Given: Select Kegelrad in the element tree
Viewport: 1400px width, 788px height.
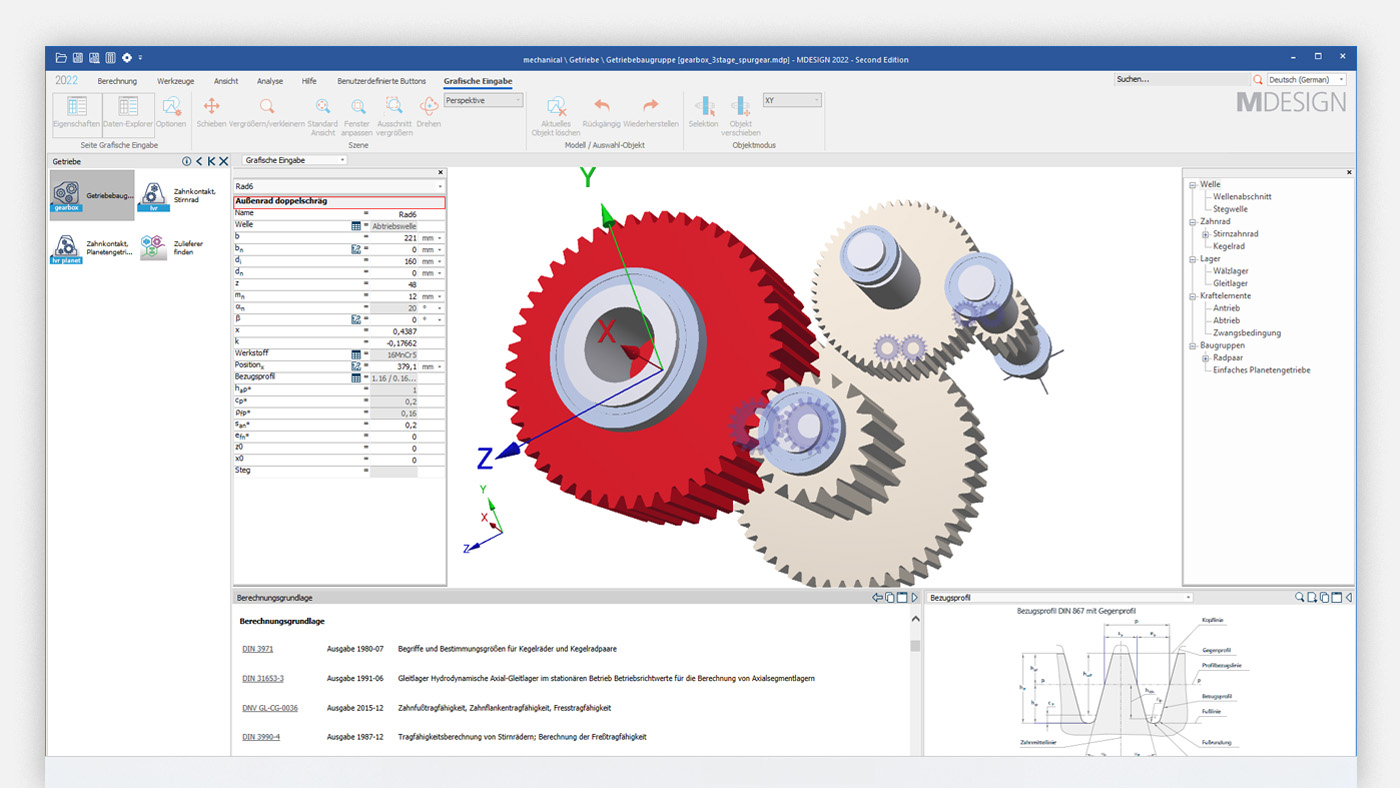Looking at the screenshot, I should click(1229, 246).
